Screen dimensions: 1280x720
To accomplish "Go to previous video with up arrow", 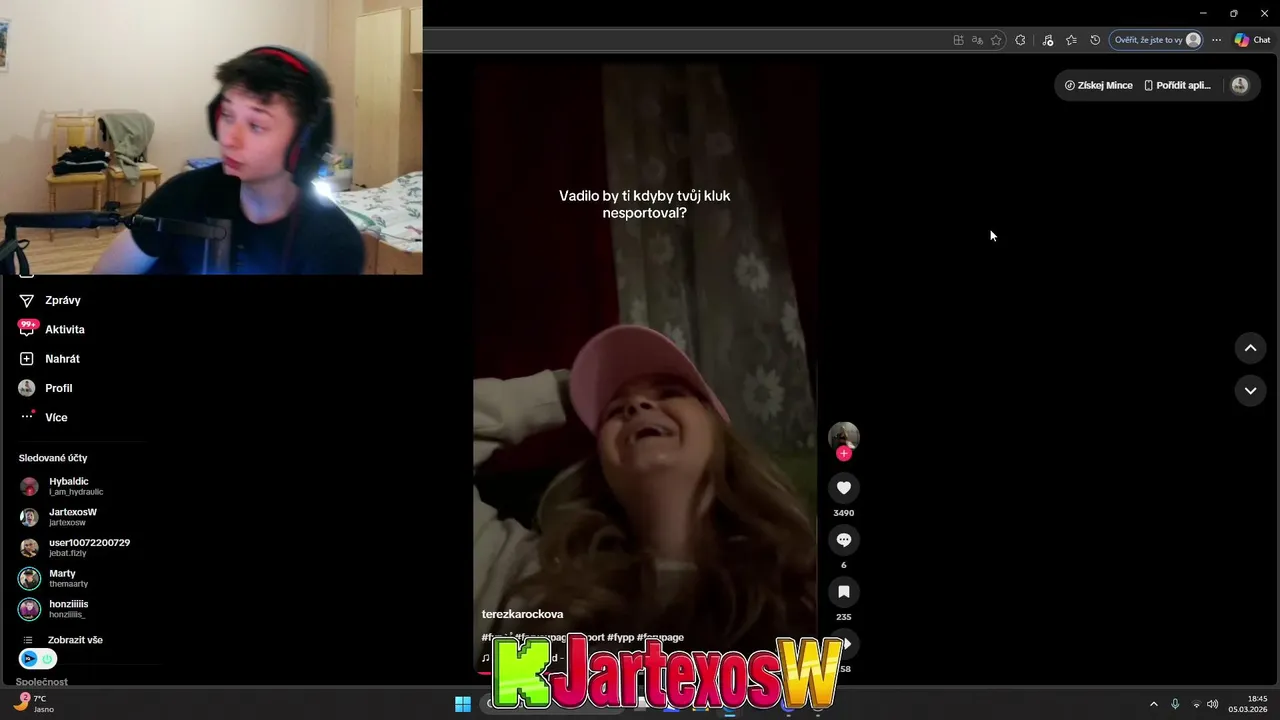I will click(1250, 348).
